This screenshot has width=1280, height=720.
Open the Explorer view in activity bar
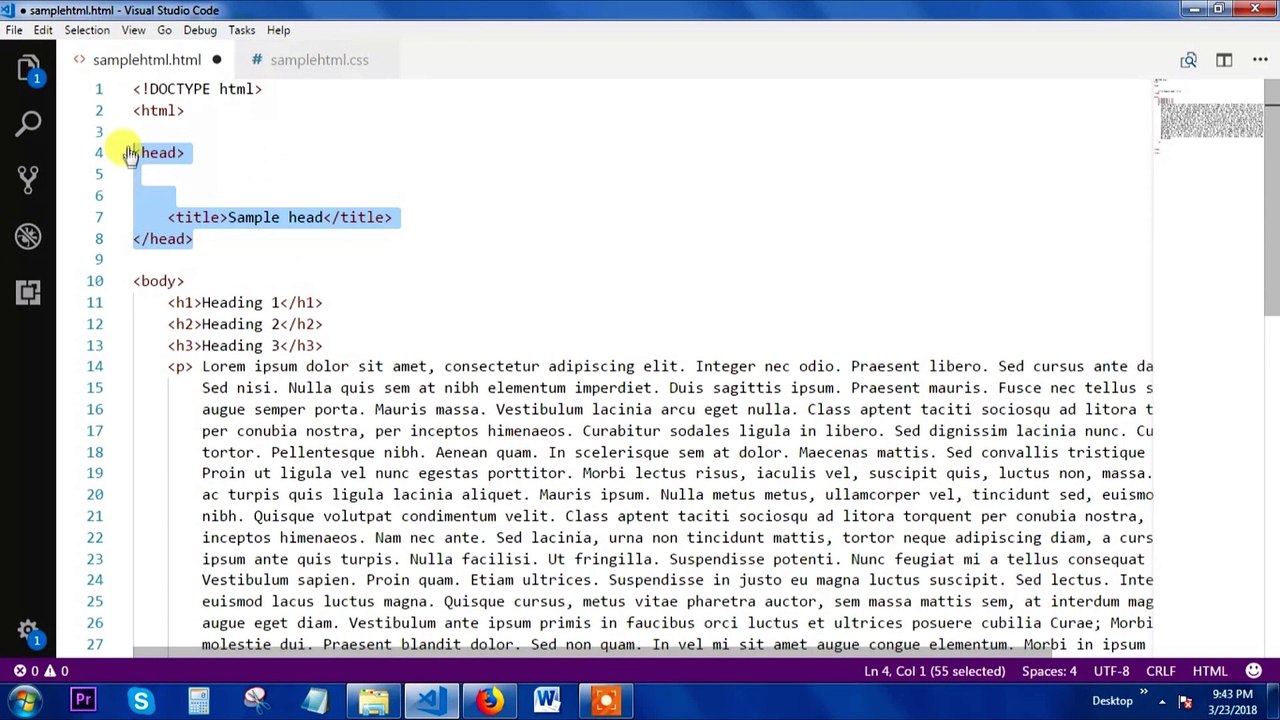28,69
